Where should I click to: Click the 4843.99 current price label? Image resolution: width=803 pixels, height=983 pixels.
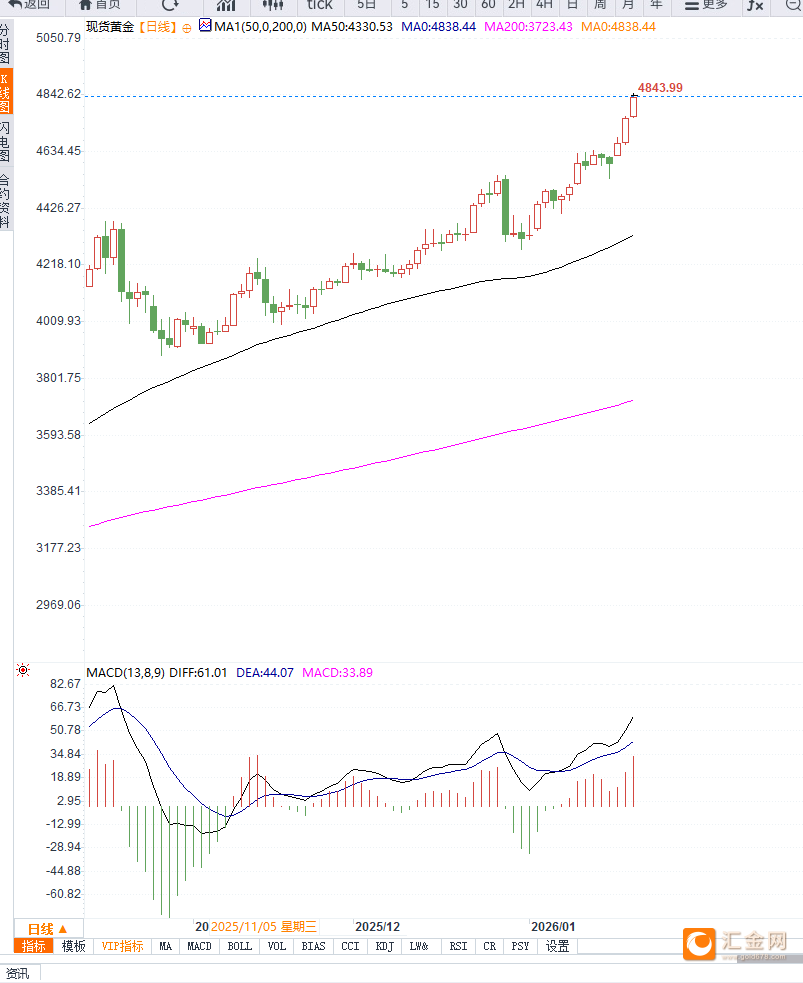pos(660,88)
